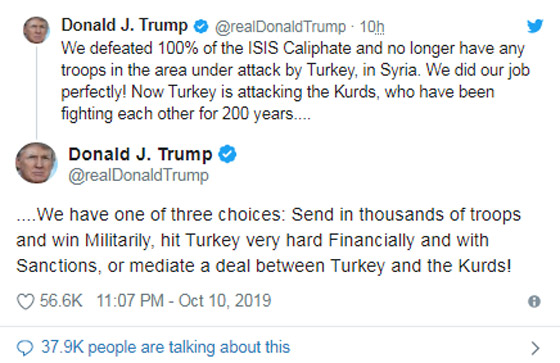Click the @realDonaldTrump handle in first tweet
Image resolution: width=560 pixels, height=363 pixels.
pyautogui.click(x=280, y=27)
